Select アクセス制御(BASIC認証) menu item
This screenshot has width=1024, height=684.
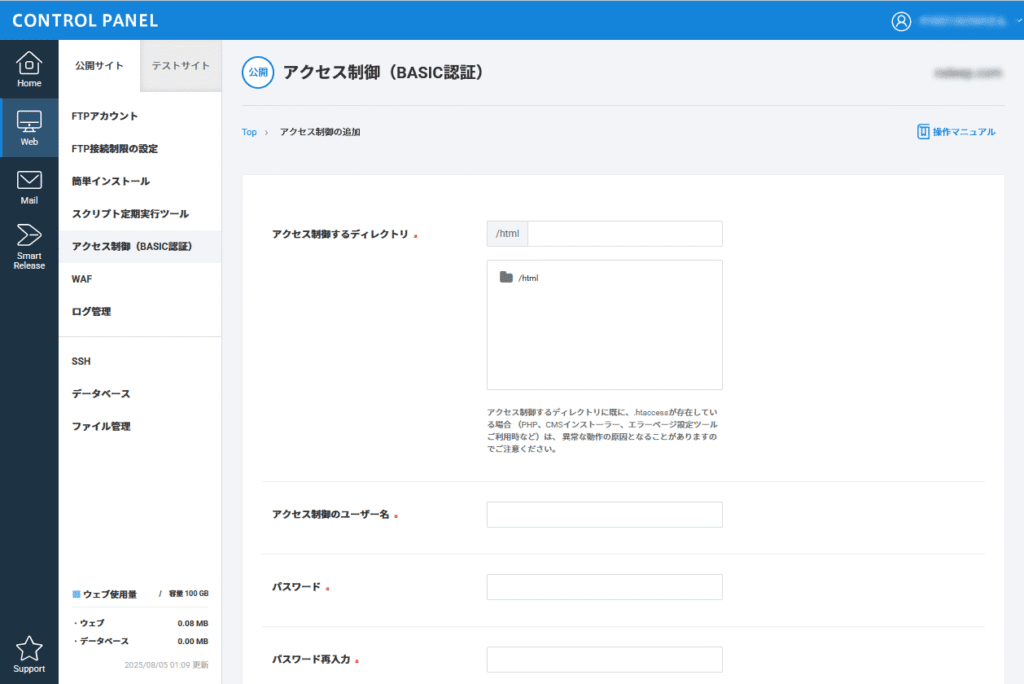(140, 247)
